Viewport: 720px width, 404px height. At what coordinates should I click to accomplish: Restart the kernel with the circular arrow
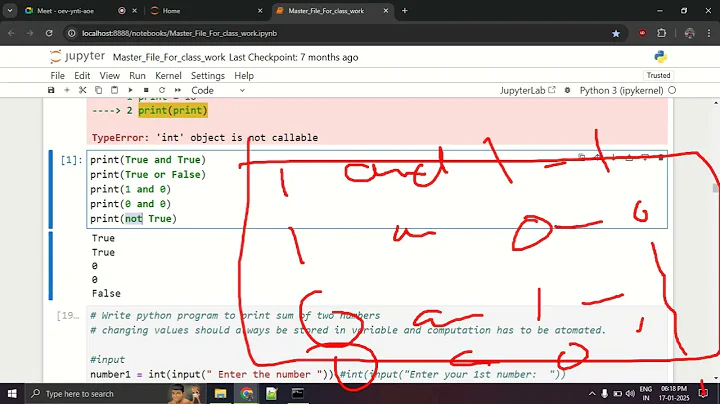point(162,90)
